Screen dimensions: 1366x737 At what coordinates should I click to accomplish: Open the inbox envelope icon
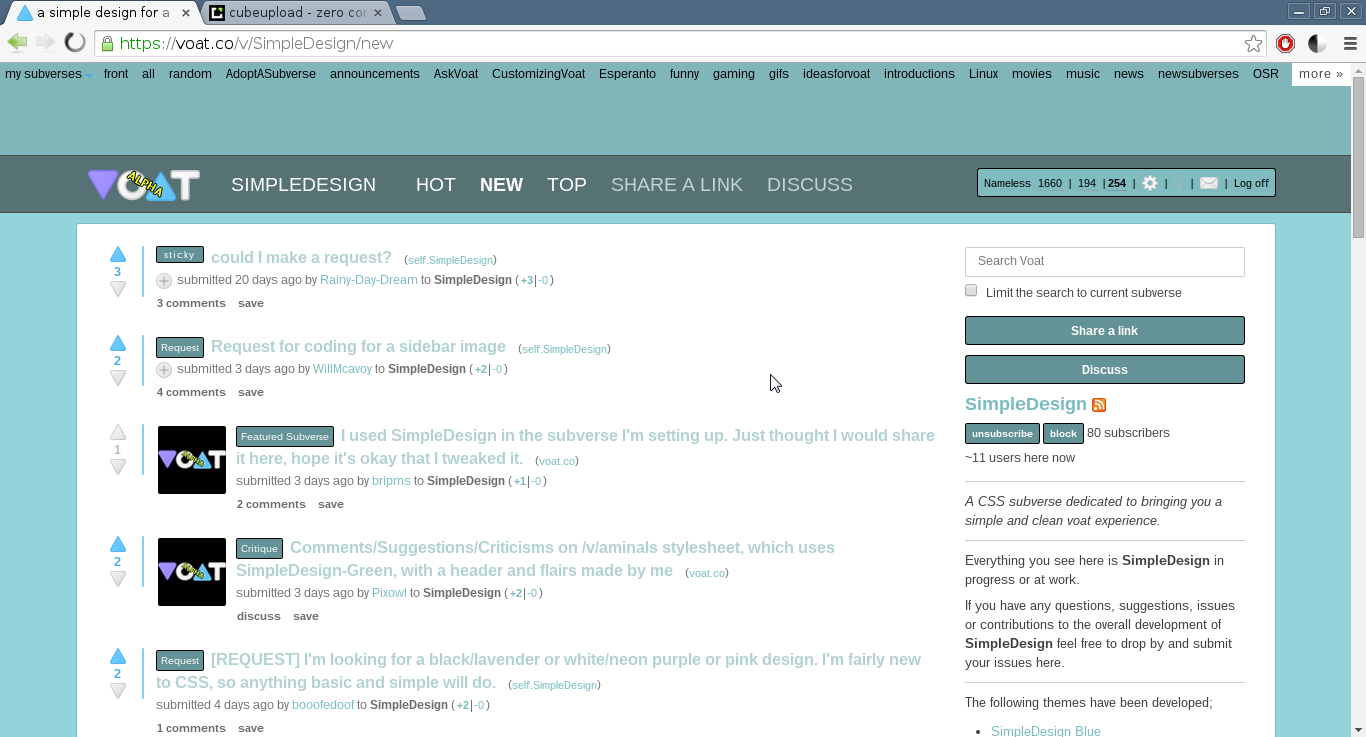pyautogui.click(x=1208, y=183)
